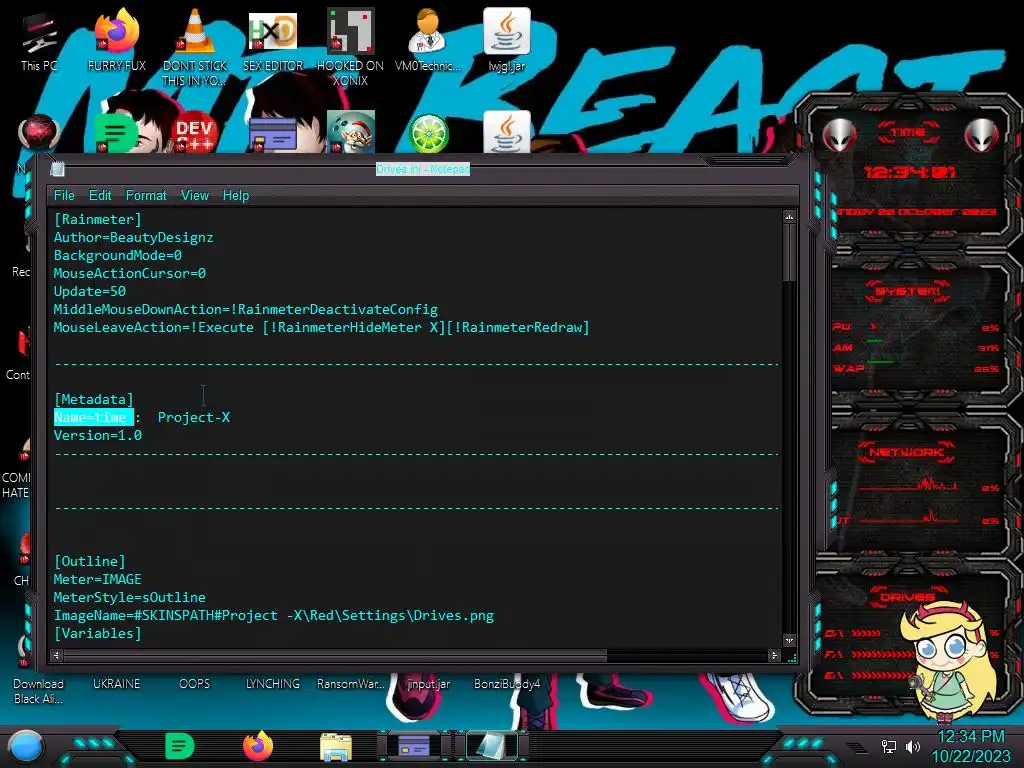1024x768 pixels.
Task: Open the DEV C++ desktop icon
Action: [195, 133]
